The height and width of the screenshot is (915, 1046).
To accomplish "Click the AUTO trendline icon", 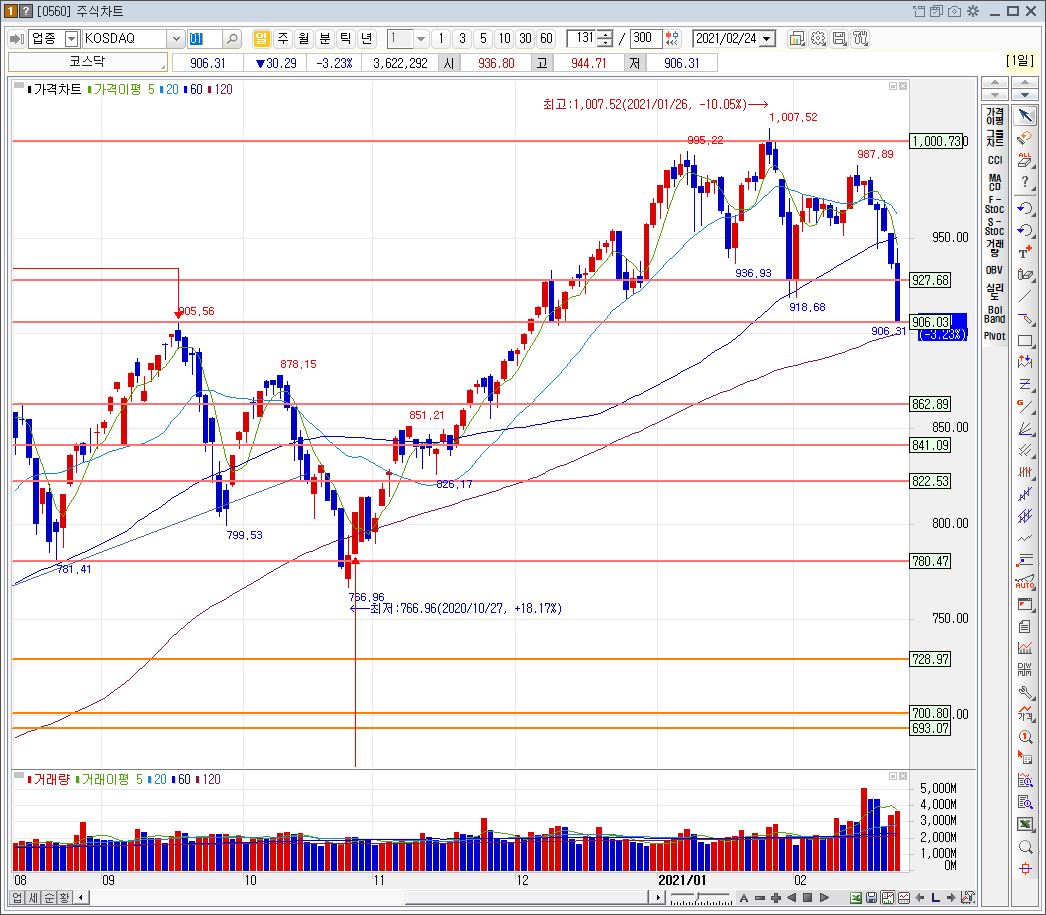I will point(1025,582).
